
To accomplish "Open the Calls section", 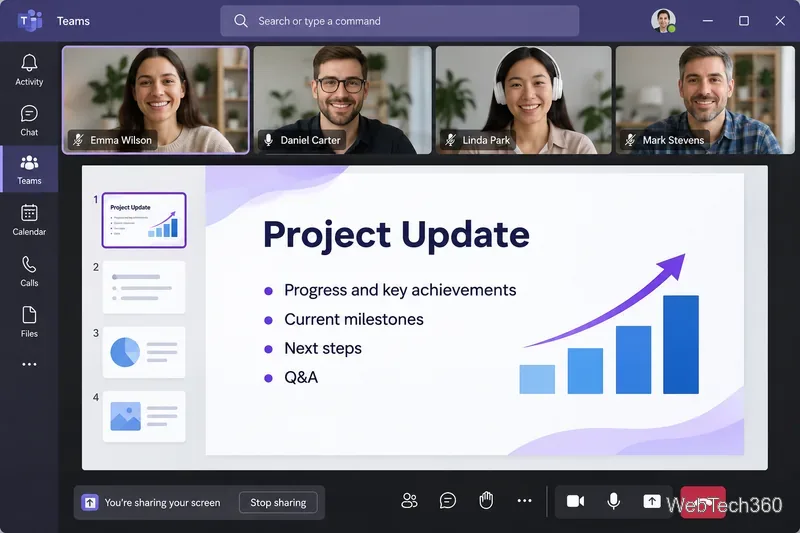I will pyautogui.click(x=29, y=271).
